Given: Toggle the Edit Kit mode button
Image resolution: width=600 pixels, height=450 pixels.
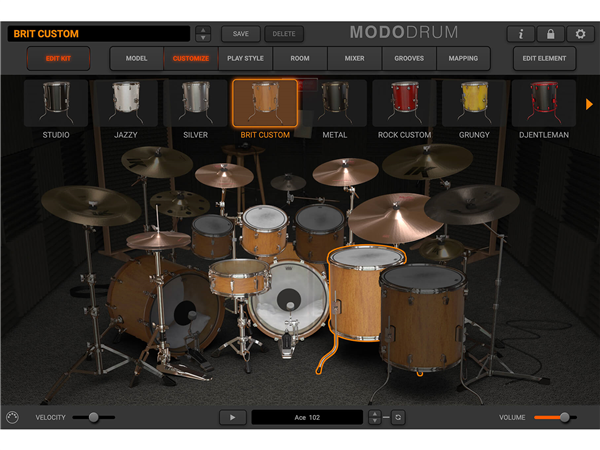Looking at the screenshot, I should [59, 58].
